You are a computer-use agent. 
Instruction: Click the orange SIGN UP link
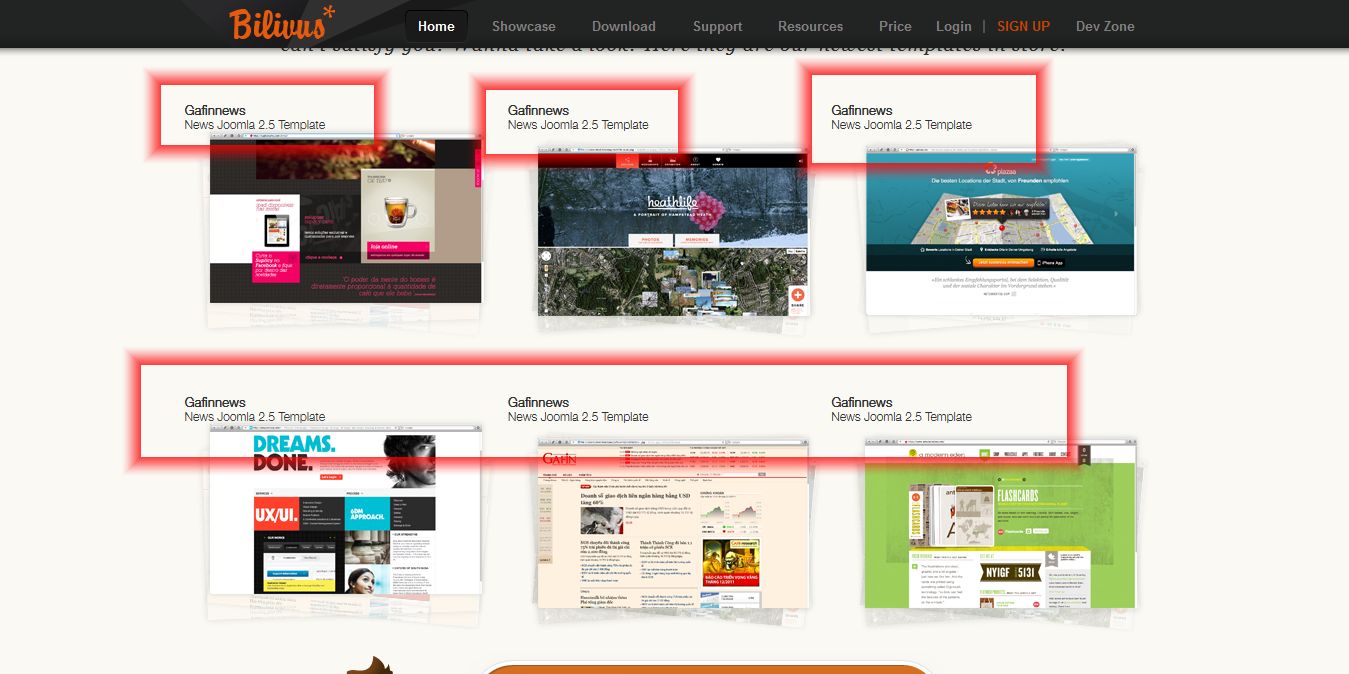coord(1024,26)
